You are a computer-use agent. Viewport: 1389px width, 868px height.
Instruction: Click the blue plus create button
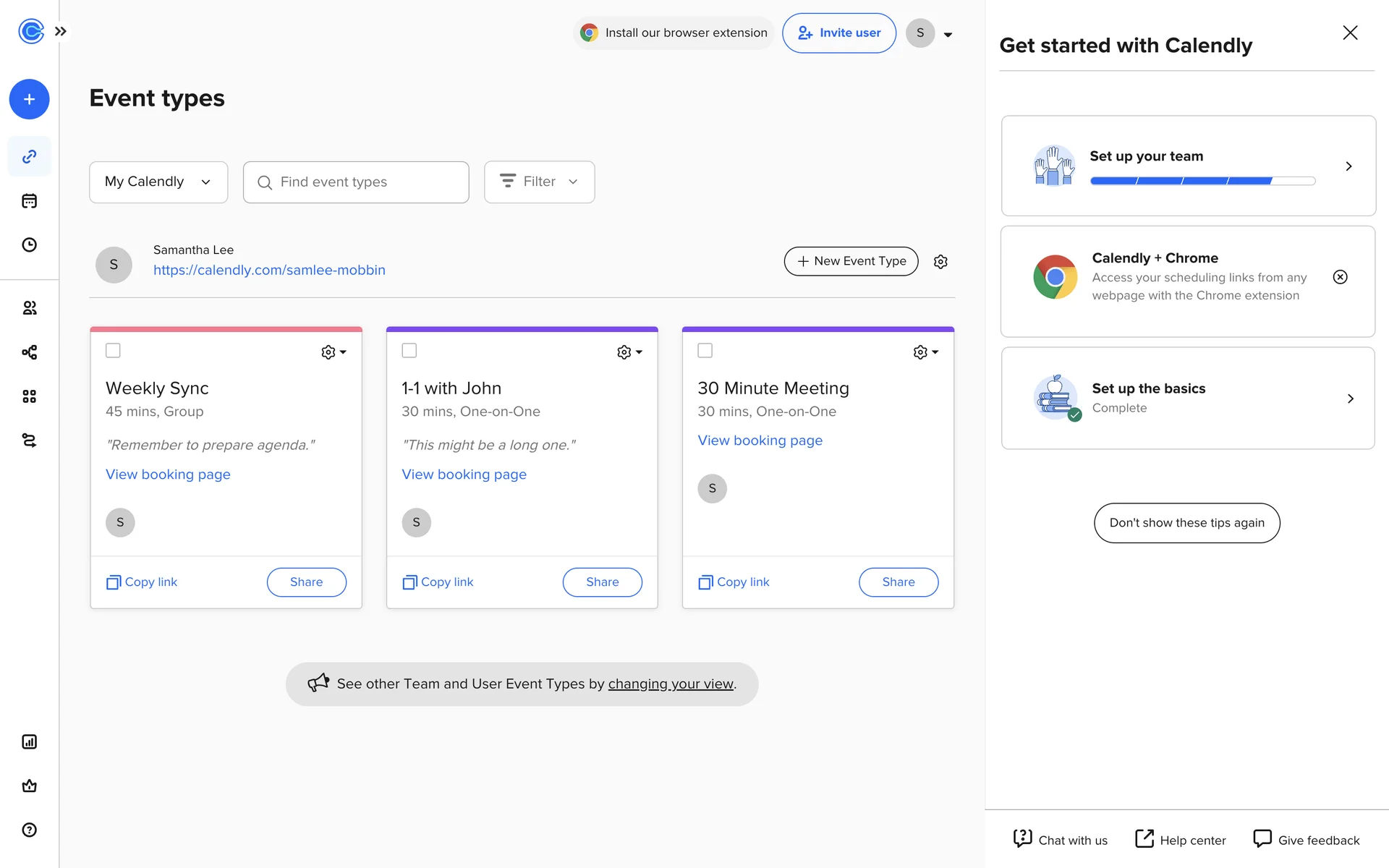point(29,99)
